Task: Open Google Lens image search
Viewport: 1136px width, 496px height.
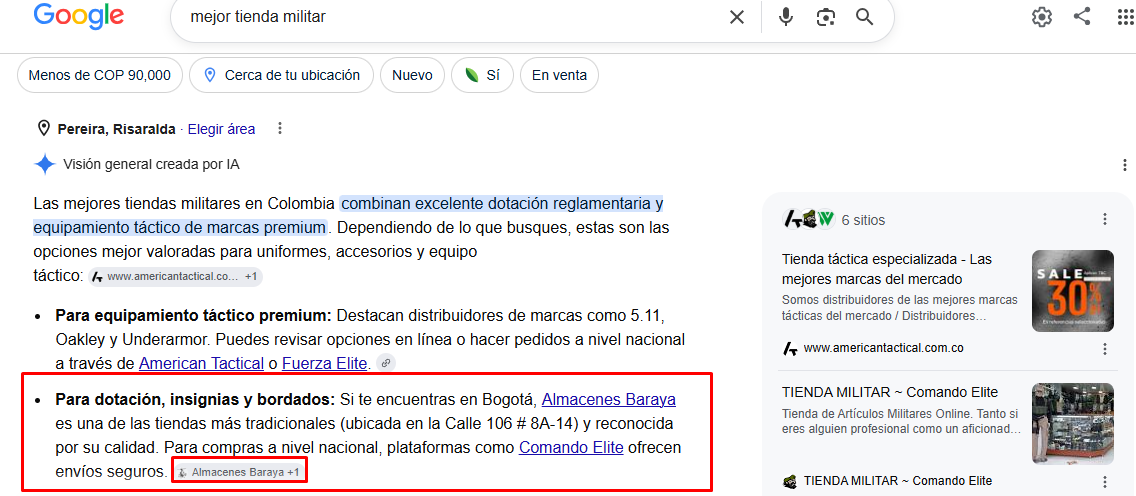Action: tap(825, 17)
